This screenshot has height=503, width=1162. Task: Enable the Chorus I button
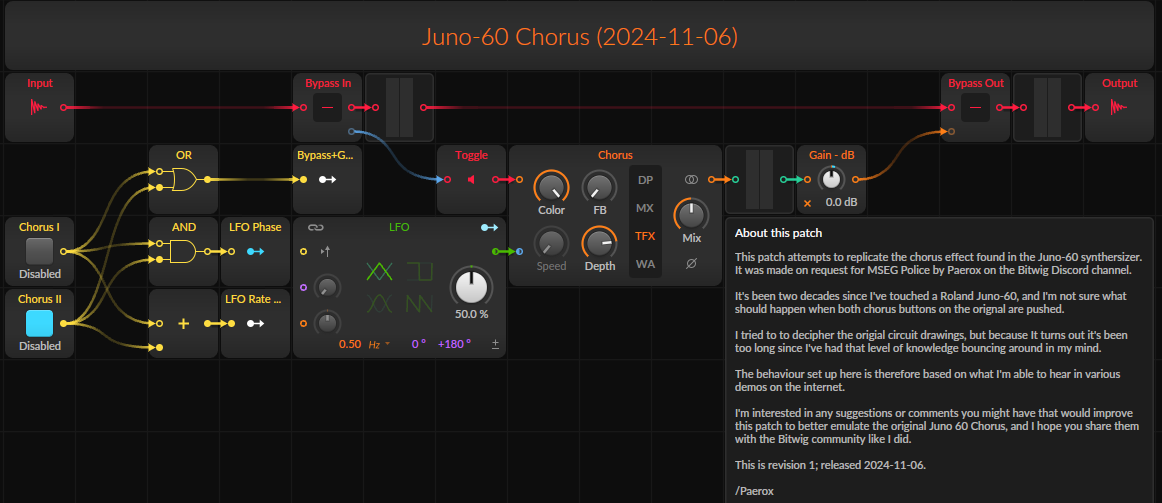[40, 250]
